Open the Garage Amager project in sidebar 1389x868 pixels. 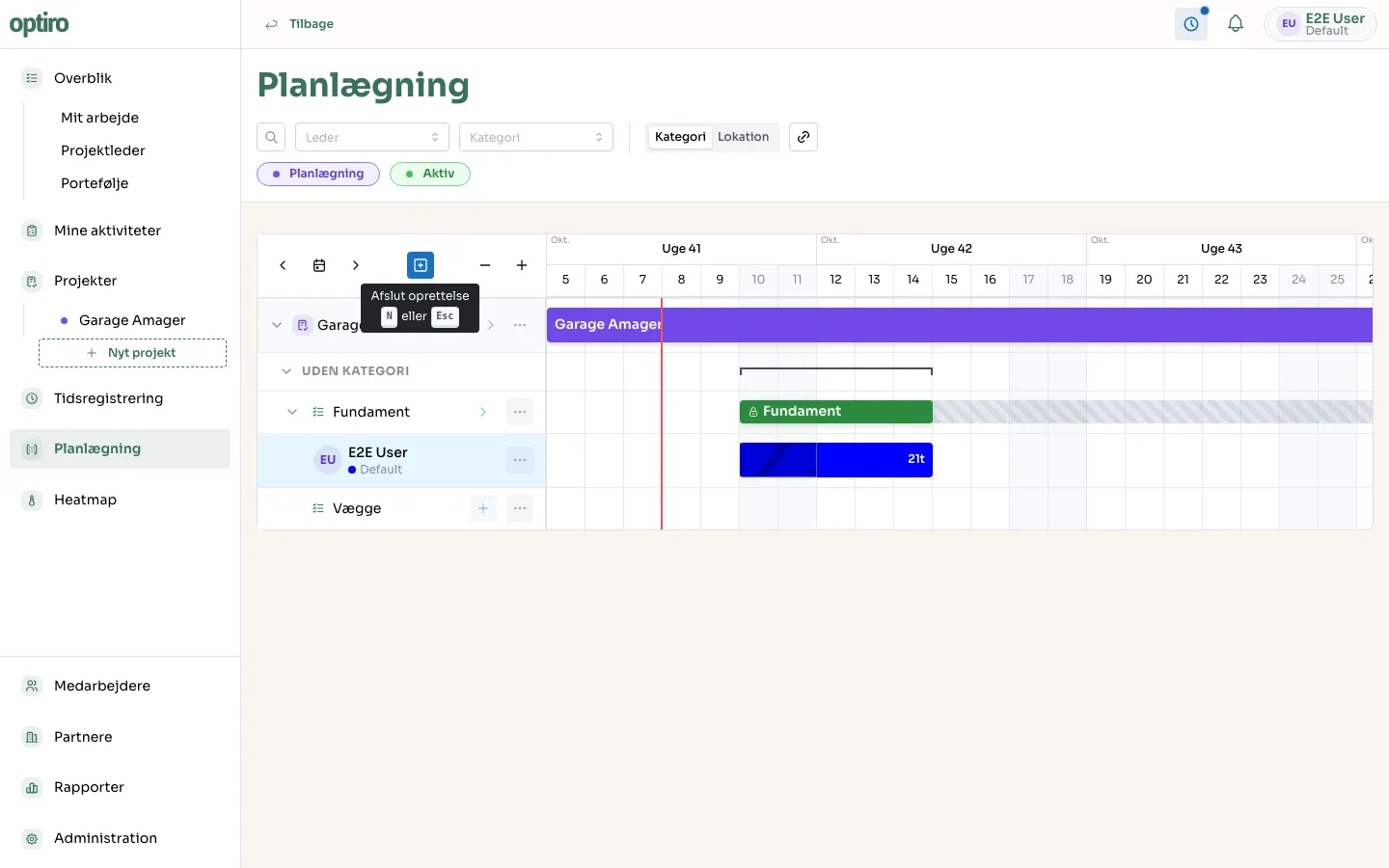(x=132, y=320)
